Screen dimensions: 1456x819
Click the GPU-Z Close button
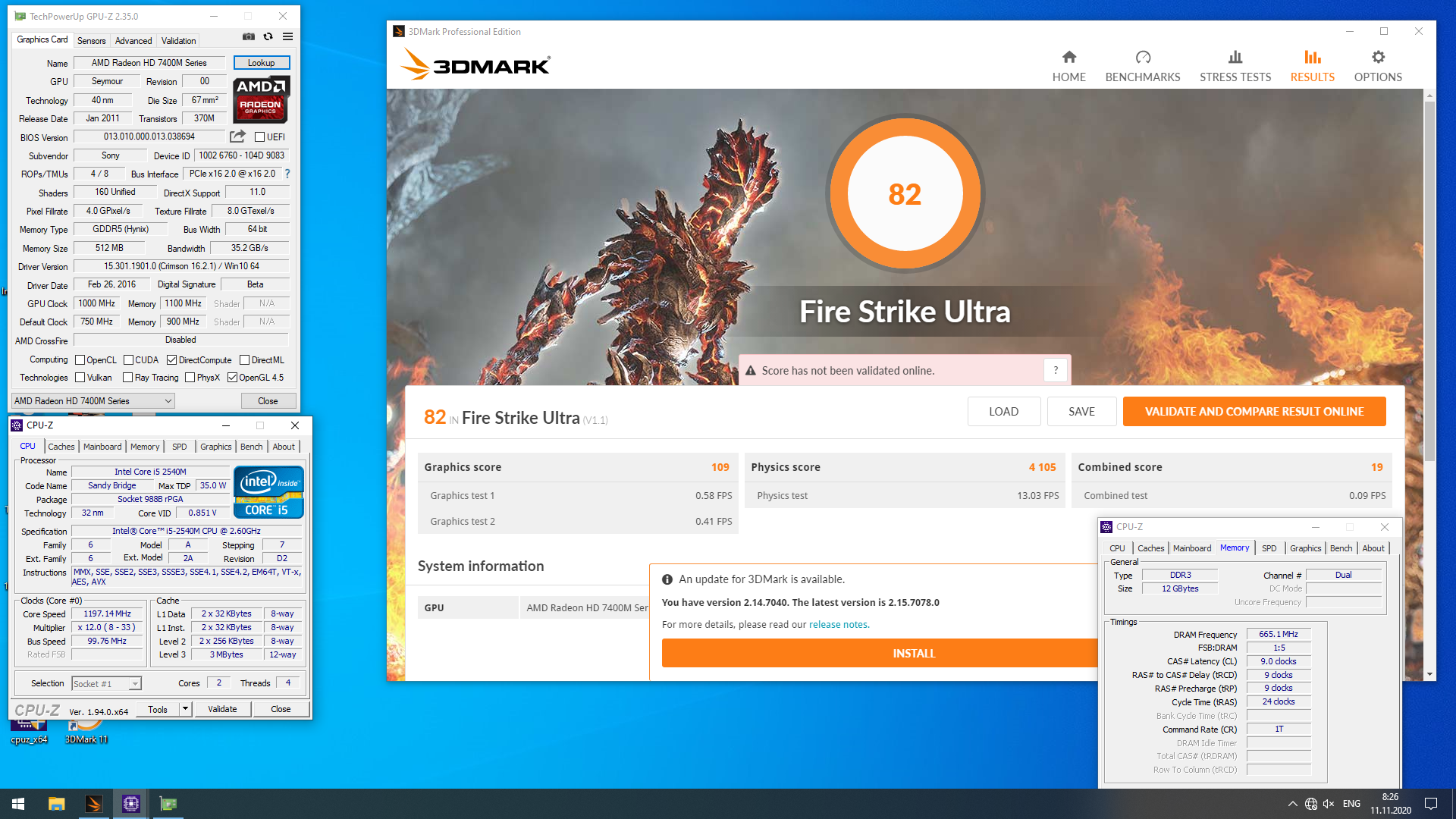pos(268,401)
